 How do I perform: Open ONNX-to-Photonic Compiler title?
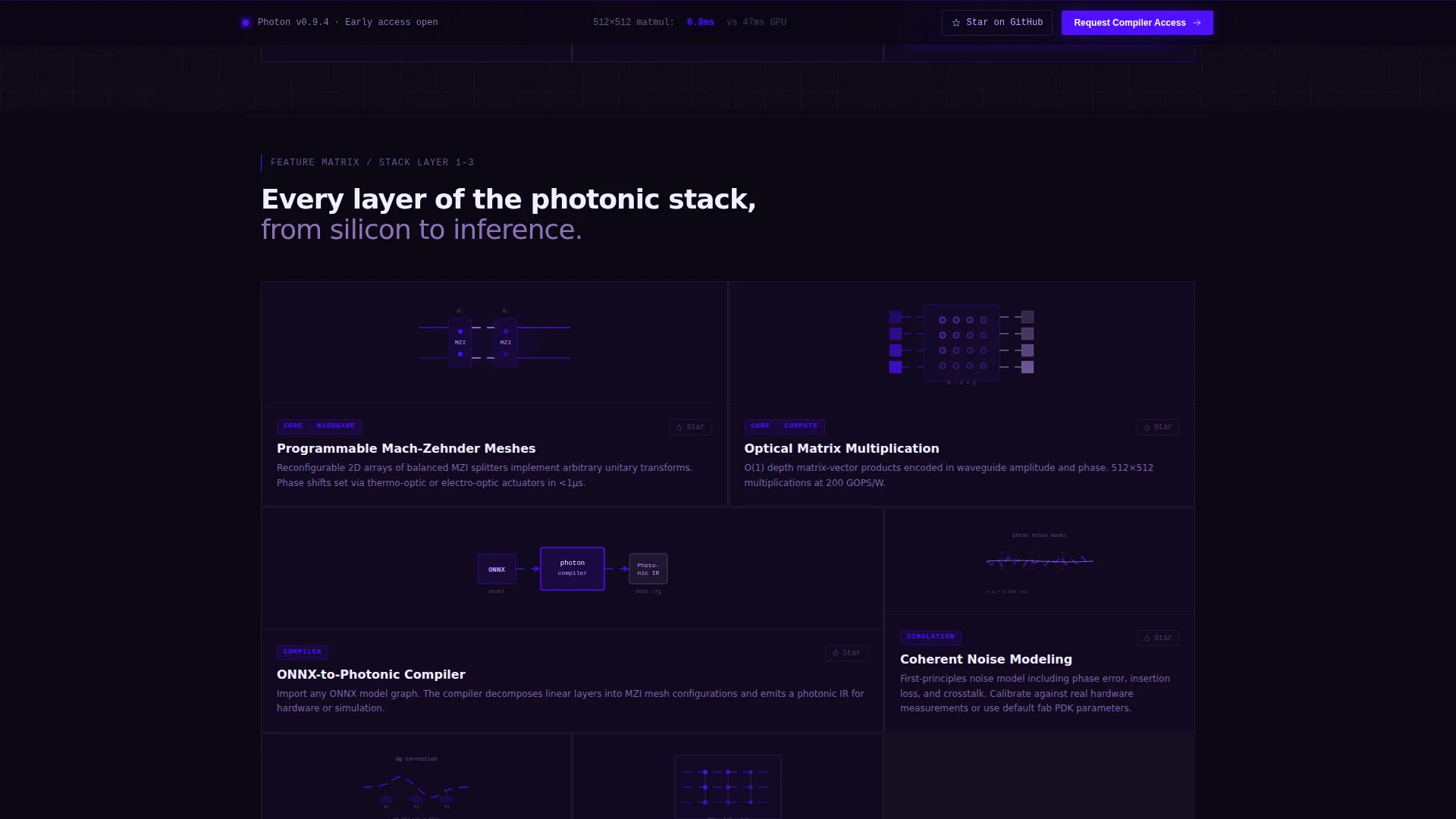tap(371, 674)
